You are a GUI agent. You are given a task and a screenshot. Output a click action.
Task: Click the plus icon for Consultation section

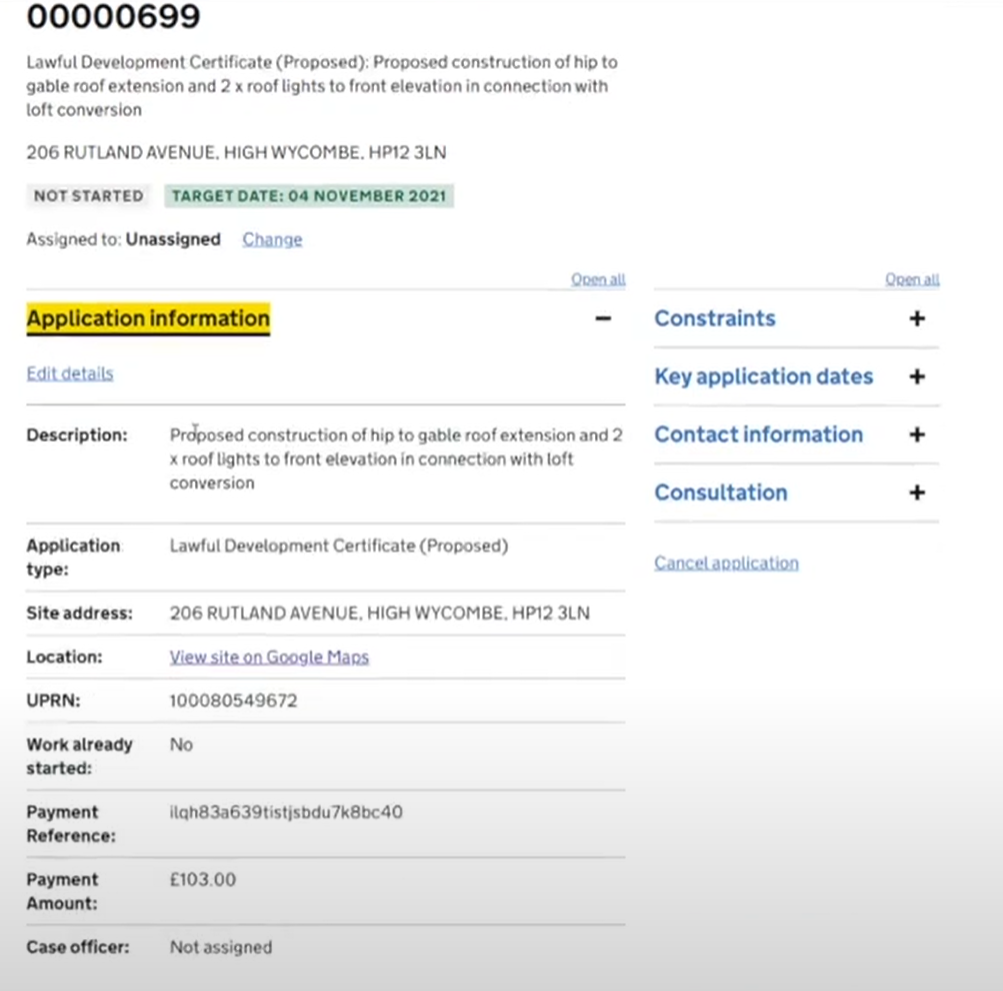pyautogui.click(x=917, y=493)
